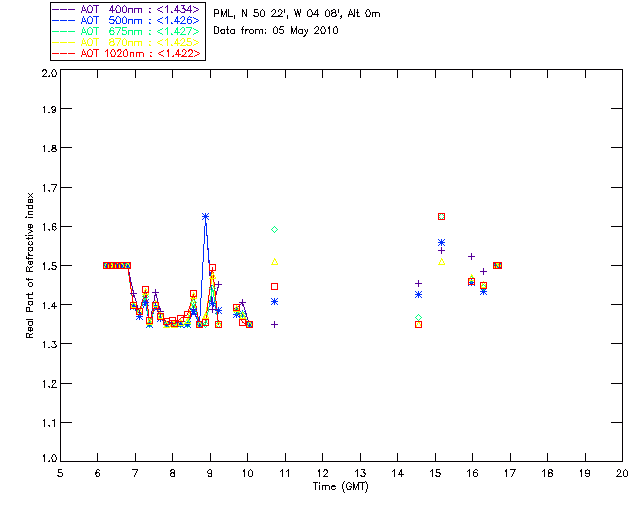This screenshot has width=640, height=512.
Task: Click the 1.5 y-axis tick label
Action: pos(49,266)
